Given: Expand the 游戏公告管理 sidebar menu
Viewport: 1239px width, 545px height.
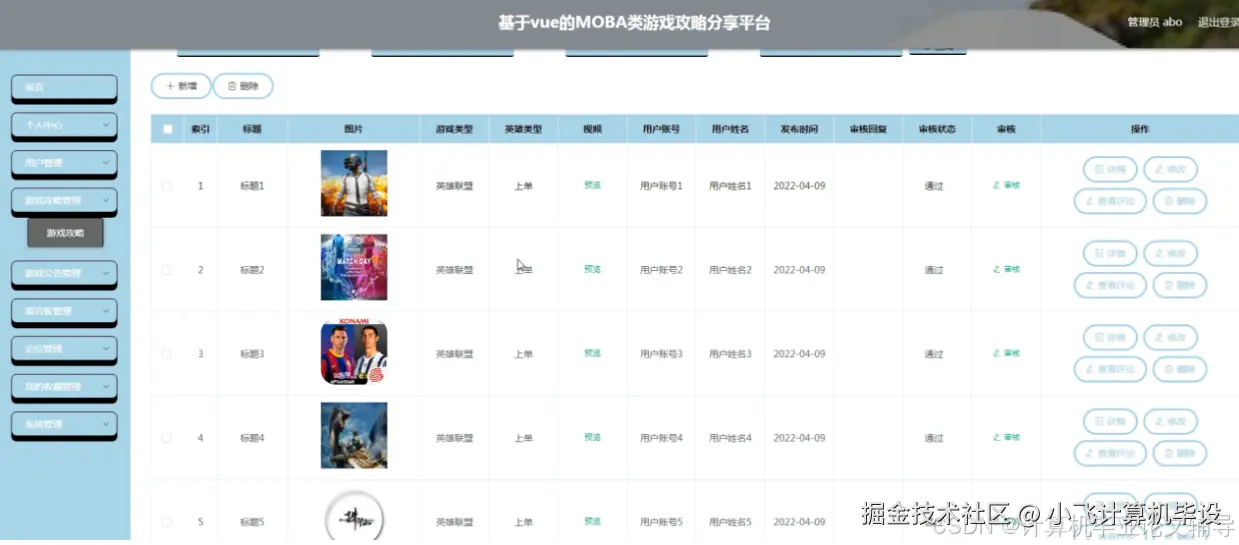Looking at the screenshot, I should [64, 273].
